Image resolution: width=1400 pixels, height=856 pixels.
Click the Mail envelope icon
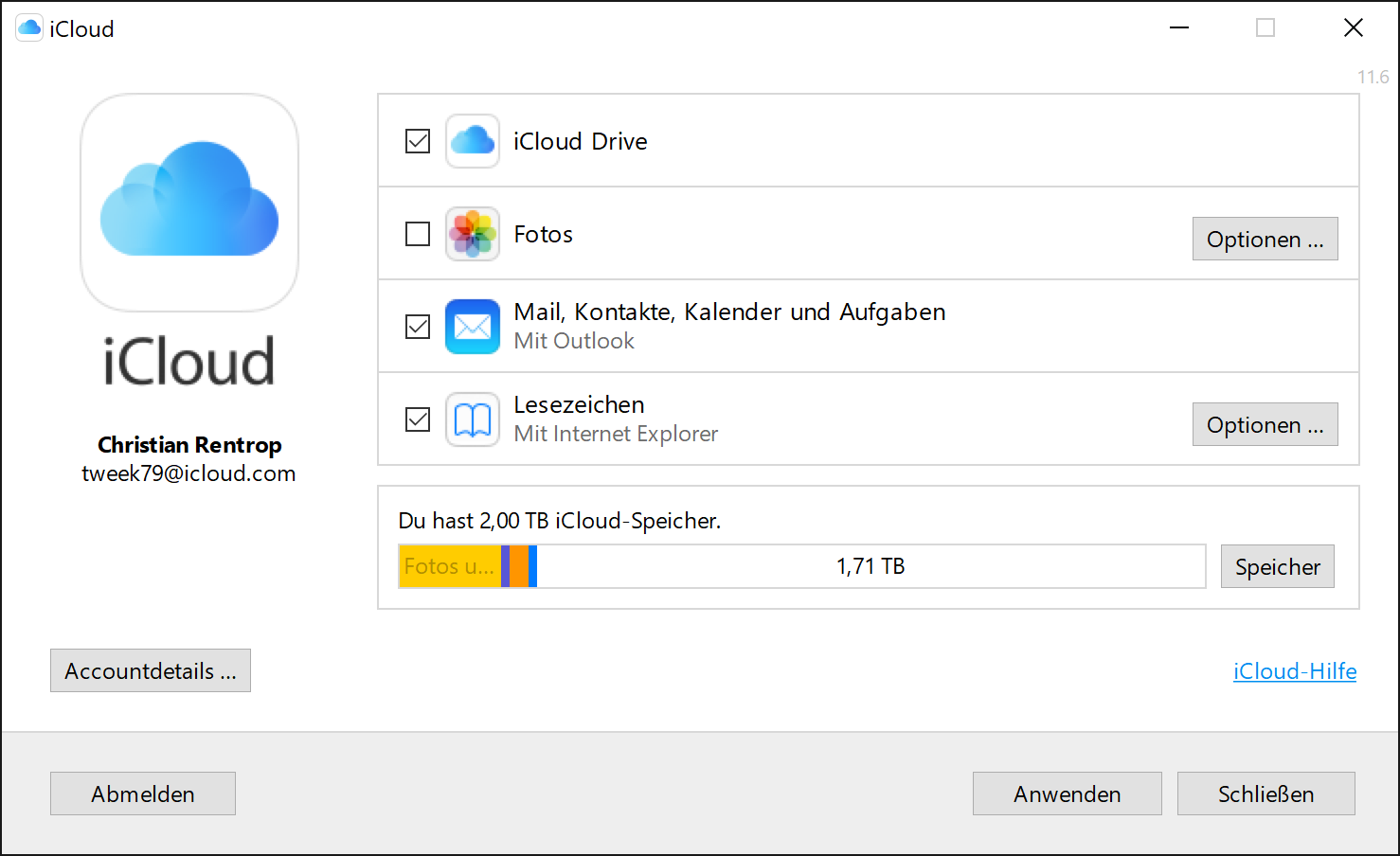click(x=473, y=327)
